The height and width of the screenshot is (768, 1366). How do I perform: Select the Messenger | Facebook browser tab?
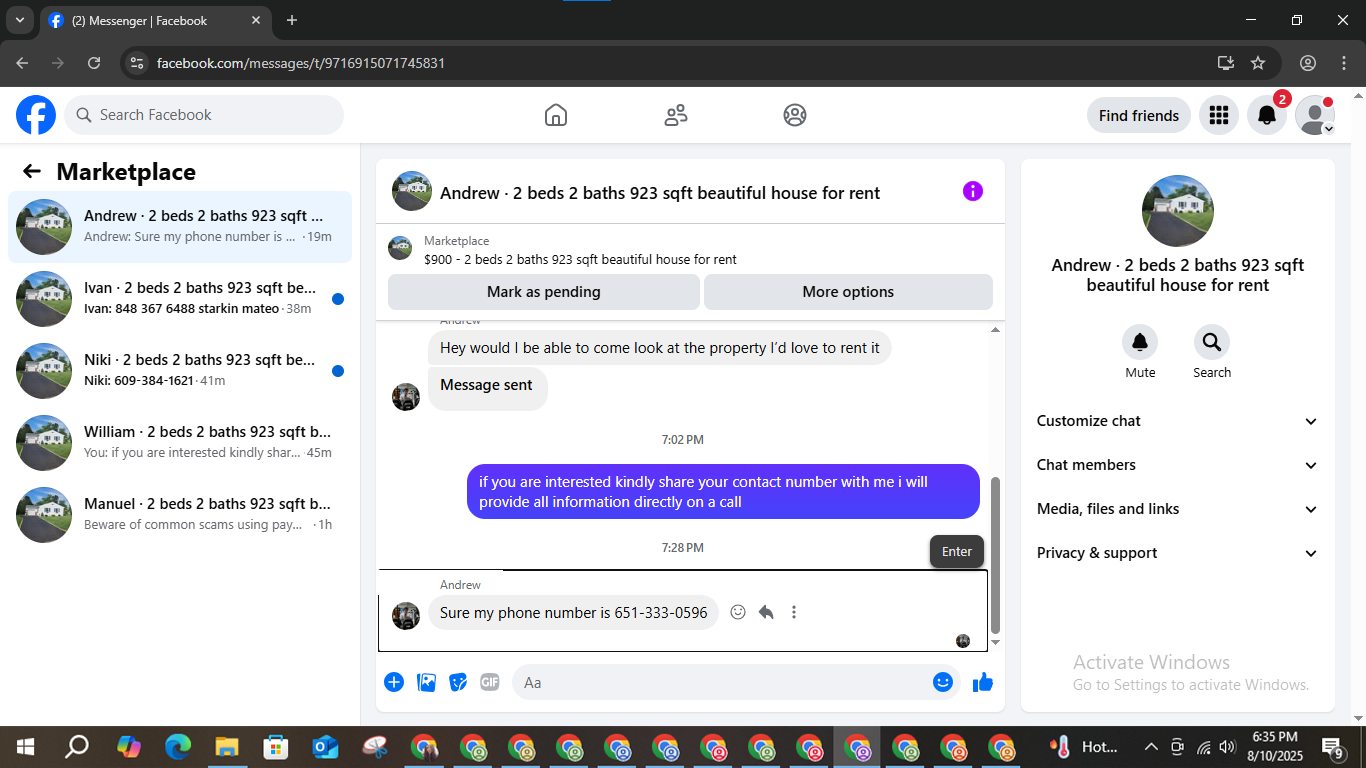coord(155,20)
